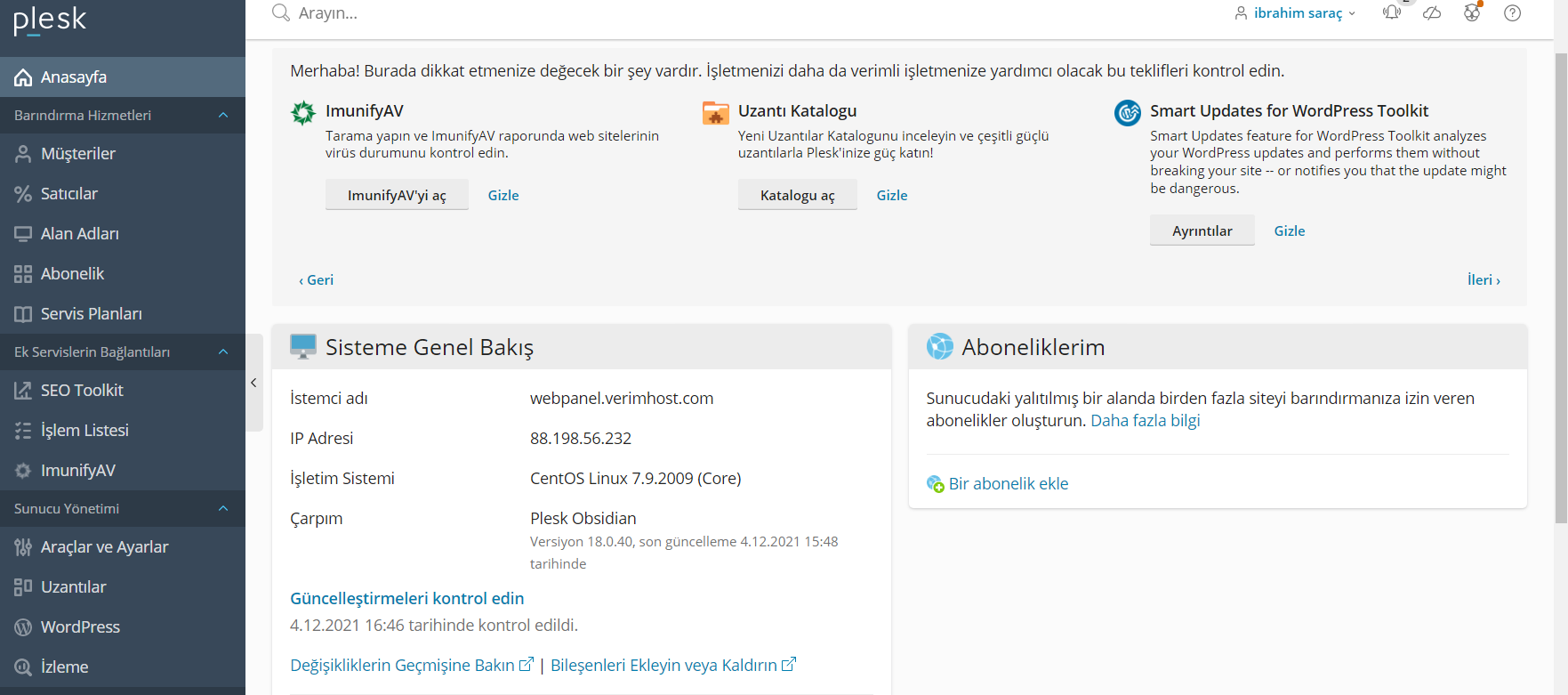Open Müşteriler from the sidebar
The width and height of the screenshot is (1568, 695).
pyautogui.click(x=123, y=154)
